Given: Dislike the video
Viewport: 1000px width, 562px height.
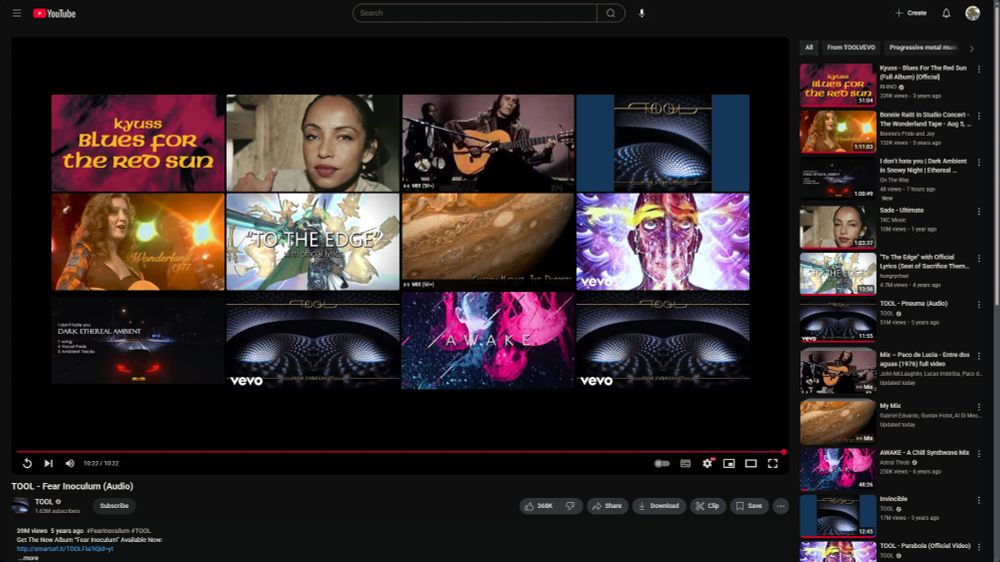Looking at the screenshot, I should click(x=571, y=506).
